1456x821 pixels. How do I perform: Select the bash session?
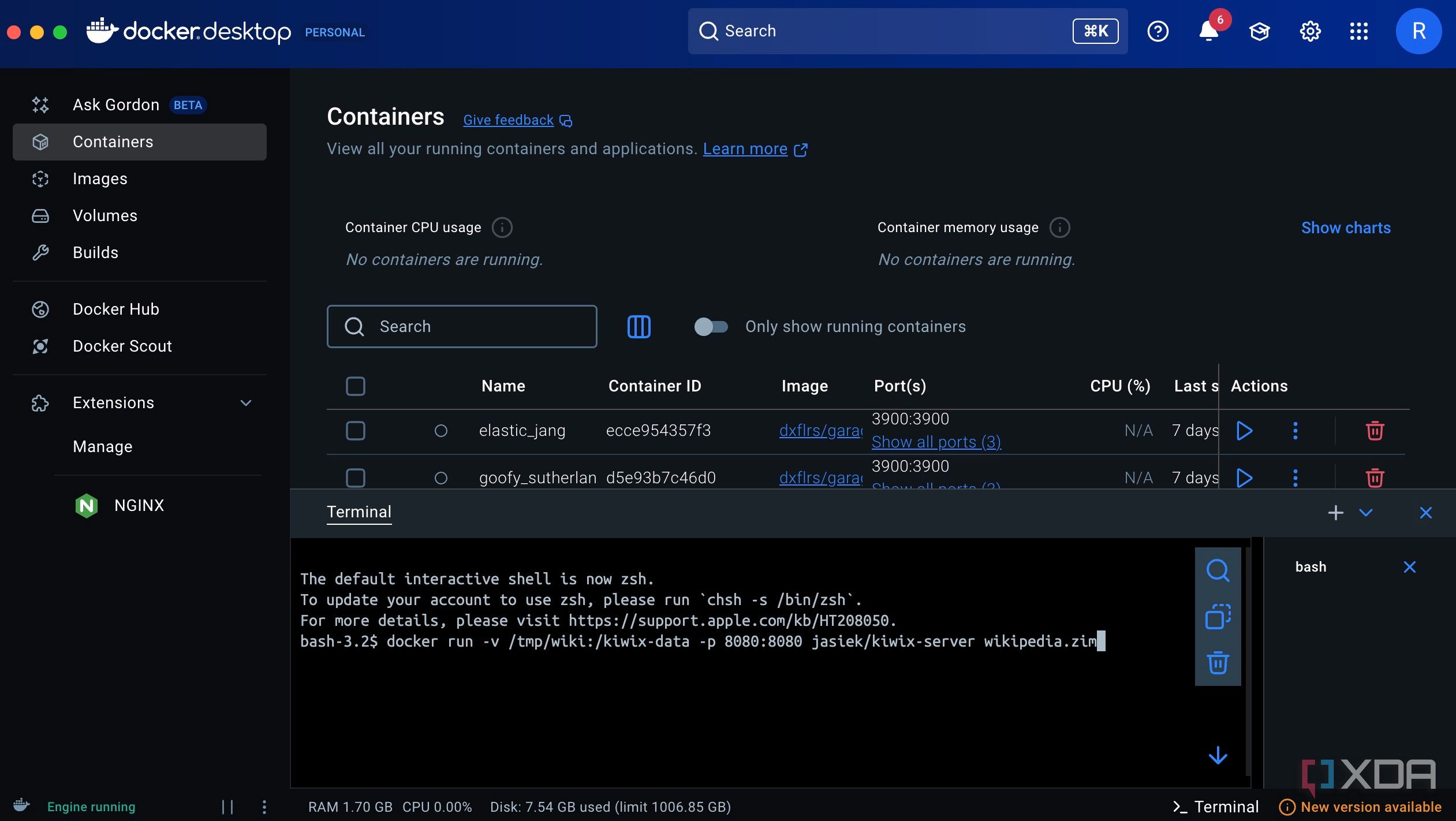click(x=1310, y=567)
